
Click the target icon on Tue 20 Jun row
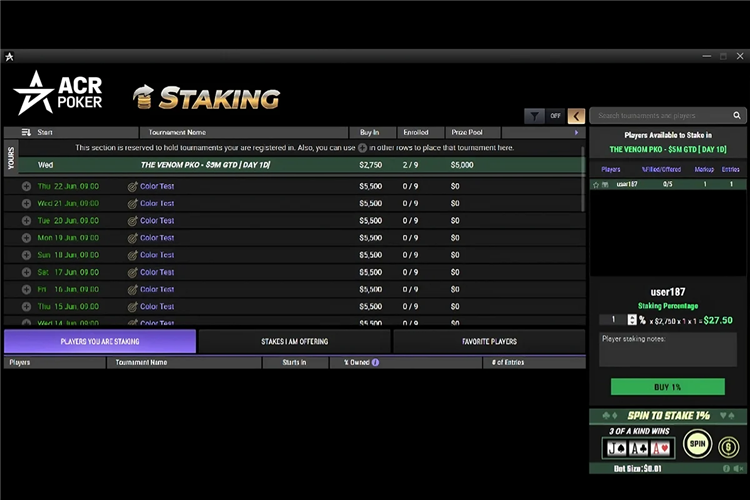coord(132,221)
